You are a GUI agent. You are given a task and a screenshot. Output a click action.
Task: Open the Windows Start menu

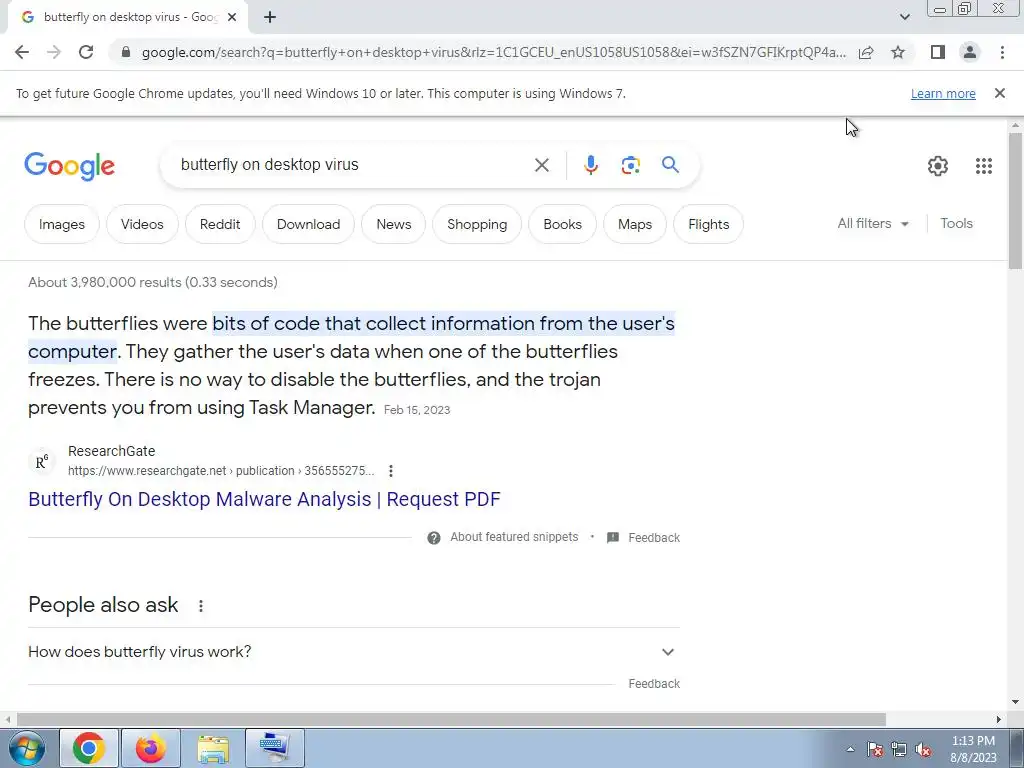pos(26,748)
